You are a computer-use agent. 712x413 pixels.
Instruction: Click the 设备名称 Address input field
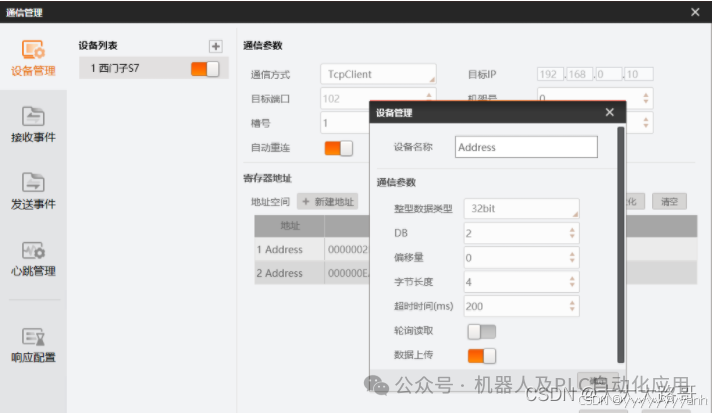[x=526, y=147]
